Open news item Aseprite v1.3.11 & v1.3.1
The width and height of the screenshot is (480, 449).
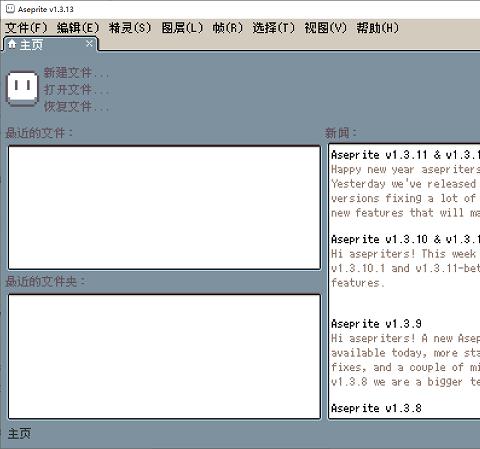(x=405, y=155)
